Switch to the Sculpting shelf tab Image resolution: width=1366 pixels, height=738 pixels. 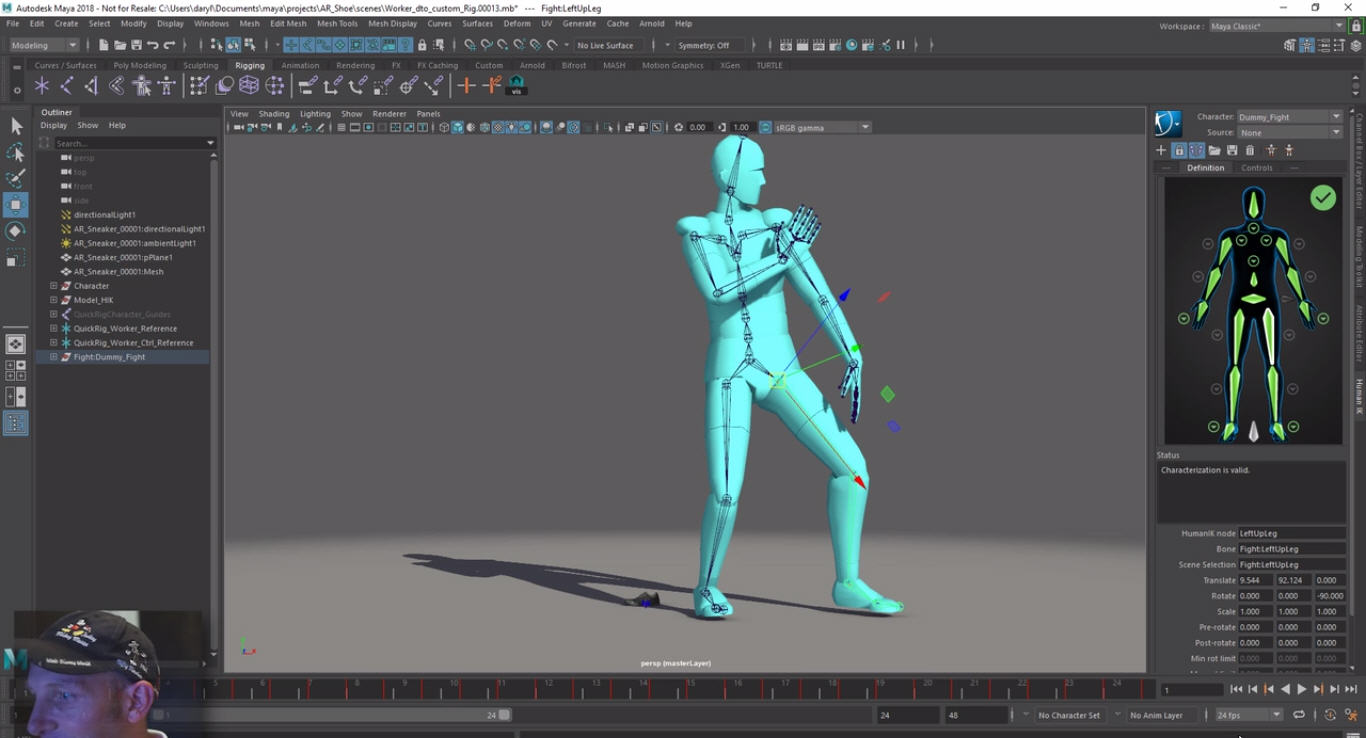coord(200,66)
